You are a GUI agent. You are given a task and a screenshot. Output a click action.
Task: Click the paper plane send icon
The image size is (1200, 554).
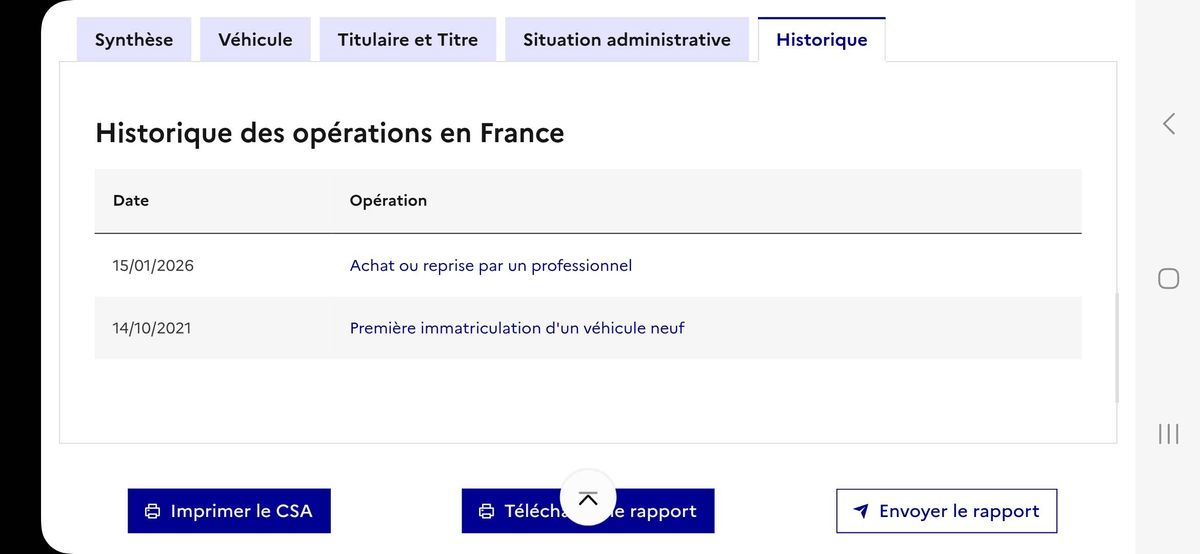[x=861, y=511]
